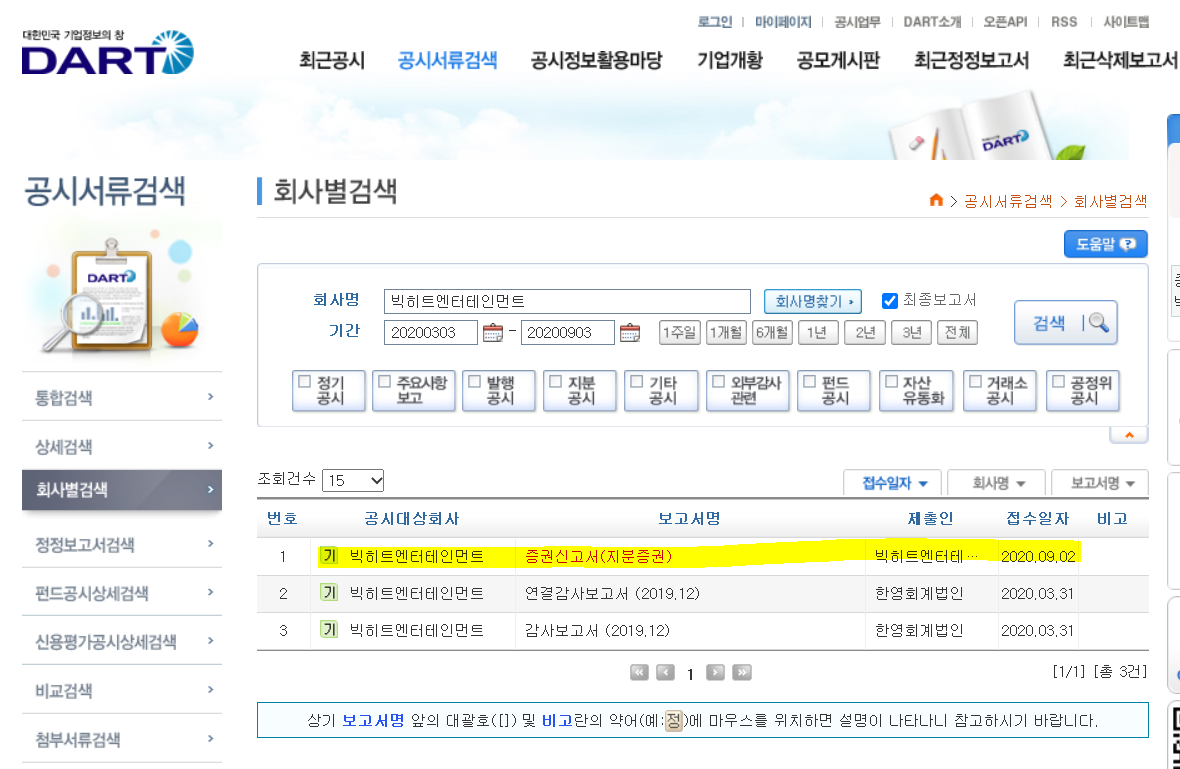Screen dimensions: 1180x769
Task: Go to first results page
Action: [639, 673]
